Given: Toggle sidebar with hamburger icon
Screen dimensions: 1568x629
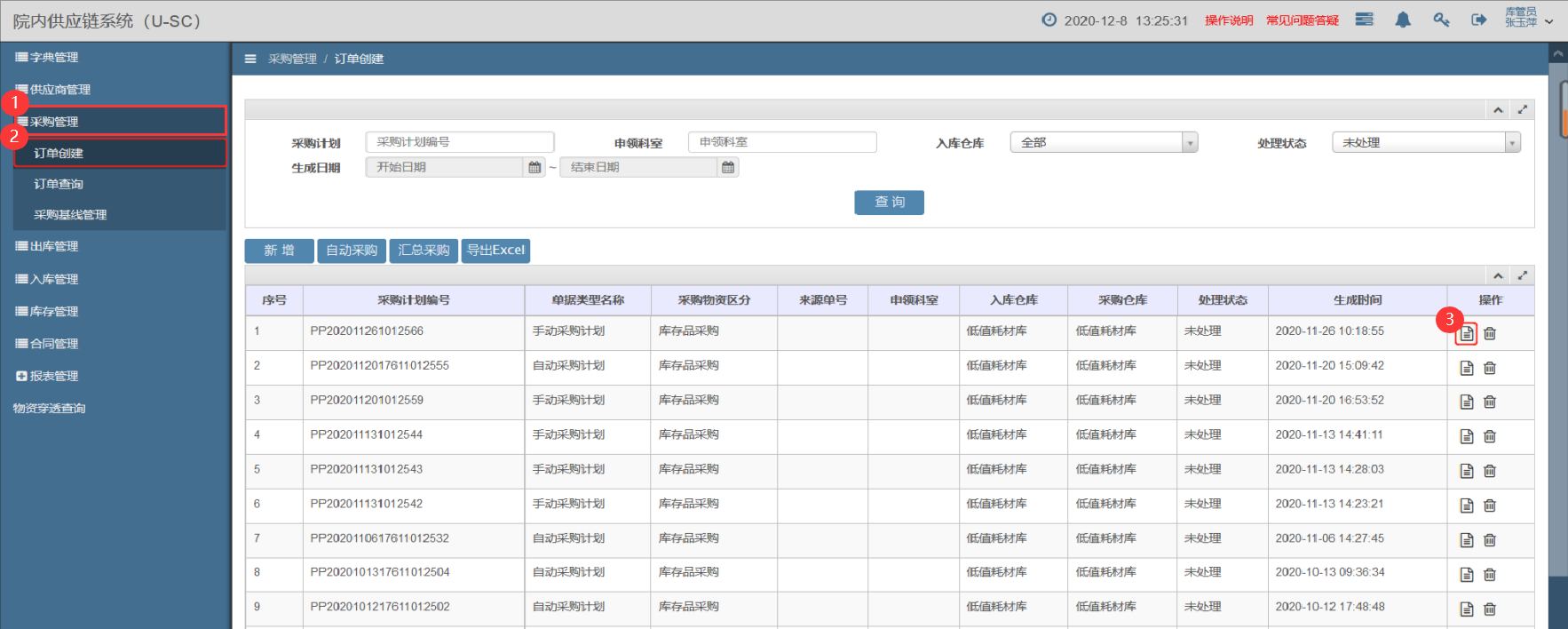Looking at the screenshot, I should coord(250,59).
